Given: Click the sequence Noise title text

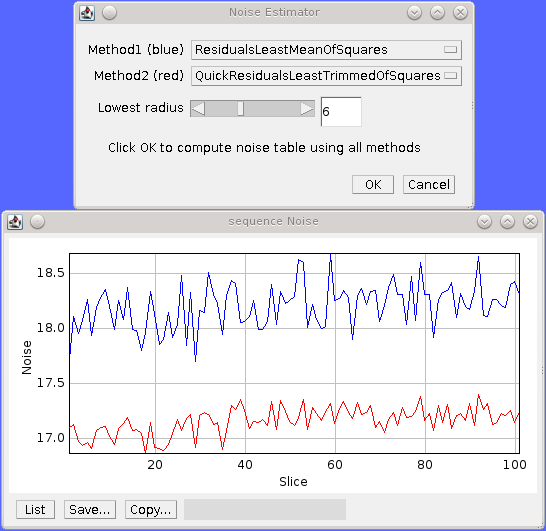Looking at the screenshot, I should [273, 221].
